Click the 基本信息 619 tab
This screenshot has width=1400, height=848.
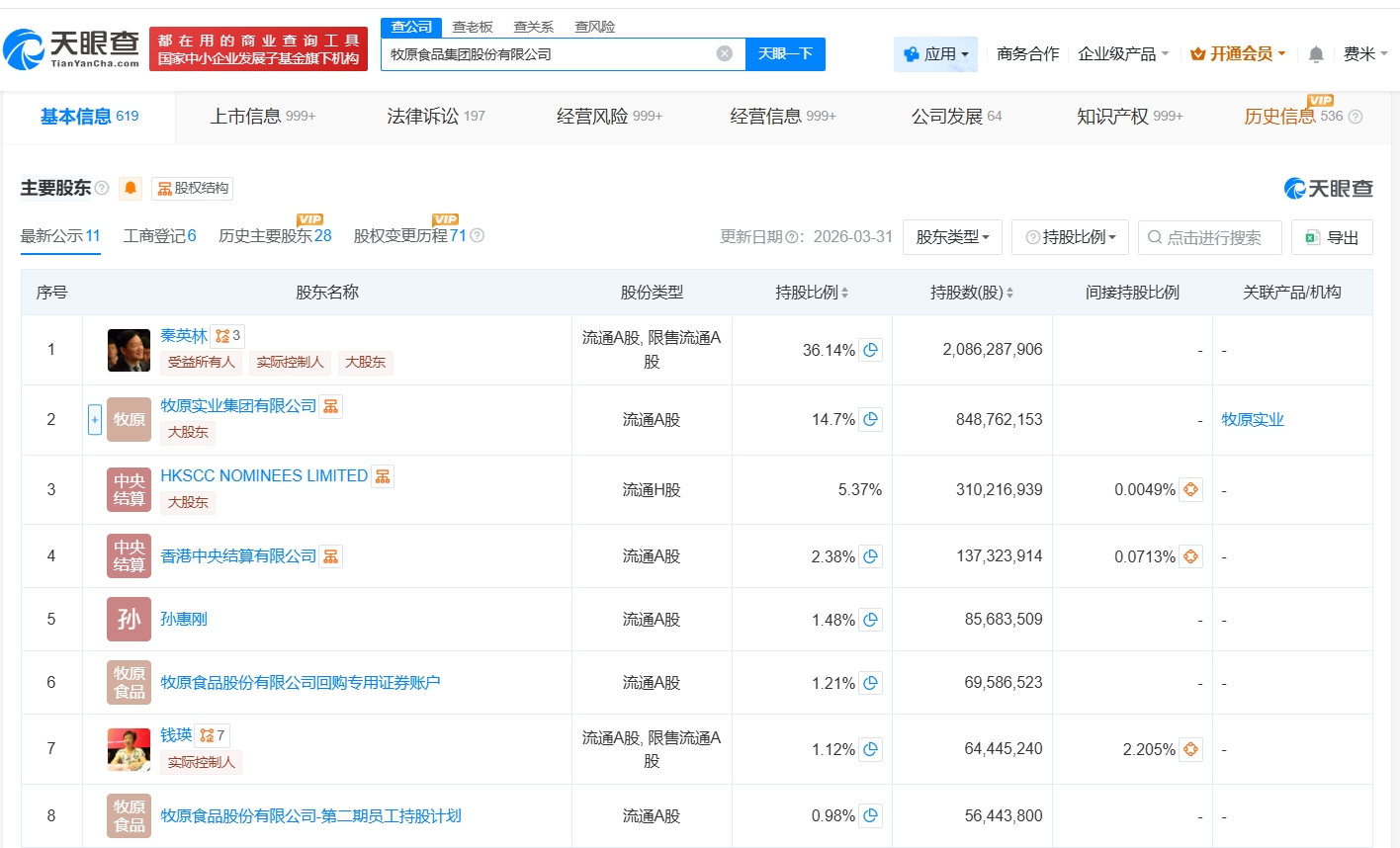click(89, 117)
